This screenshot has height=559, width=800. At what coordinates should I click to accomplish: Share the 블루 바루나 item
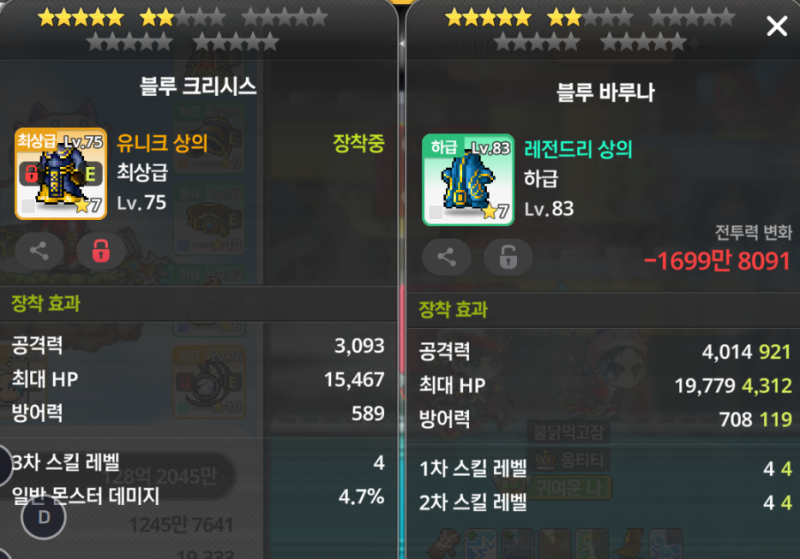tap(446, 257)
